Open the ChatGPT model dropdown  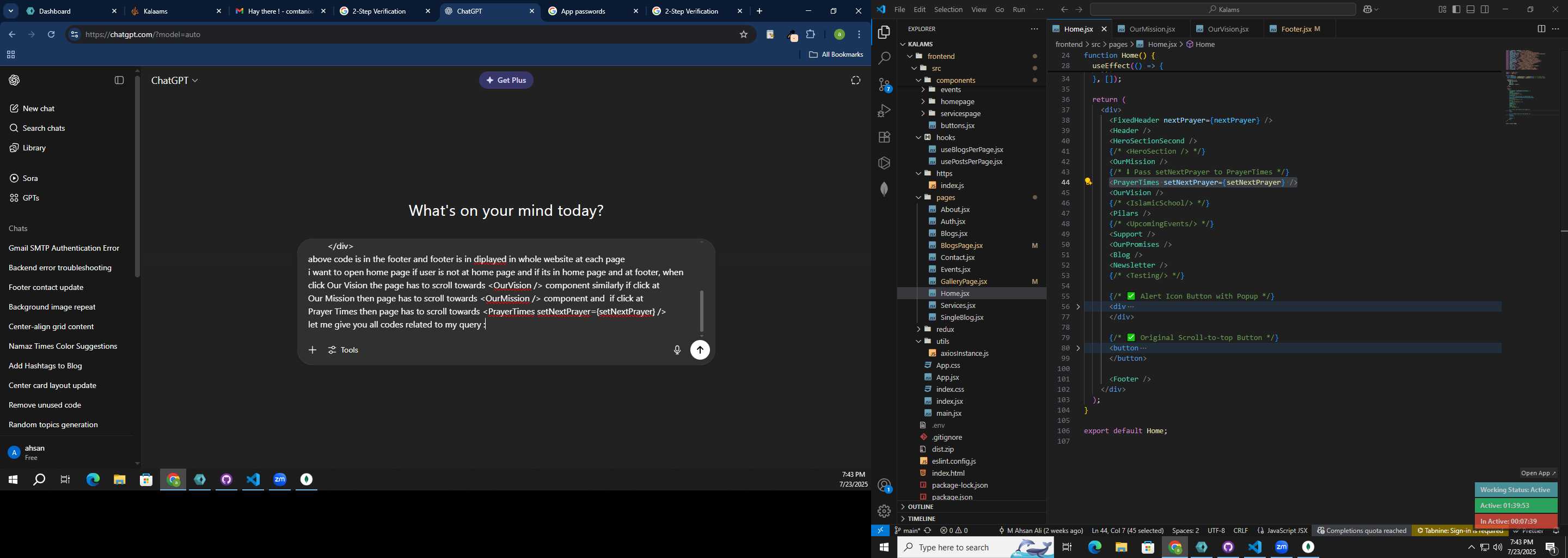pyautogui.click(x=175, y=81)
